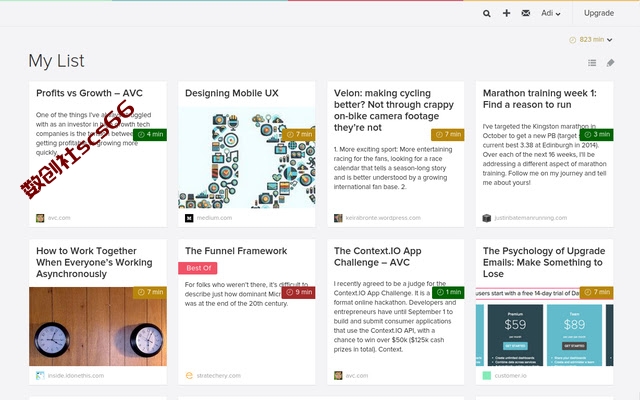Screen dimensions: 640x400
Task: Click the My List heading
Action: pos(56,61)
